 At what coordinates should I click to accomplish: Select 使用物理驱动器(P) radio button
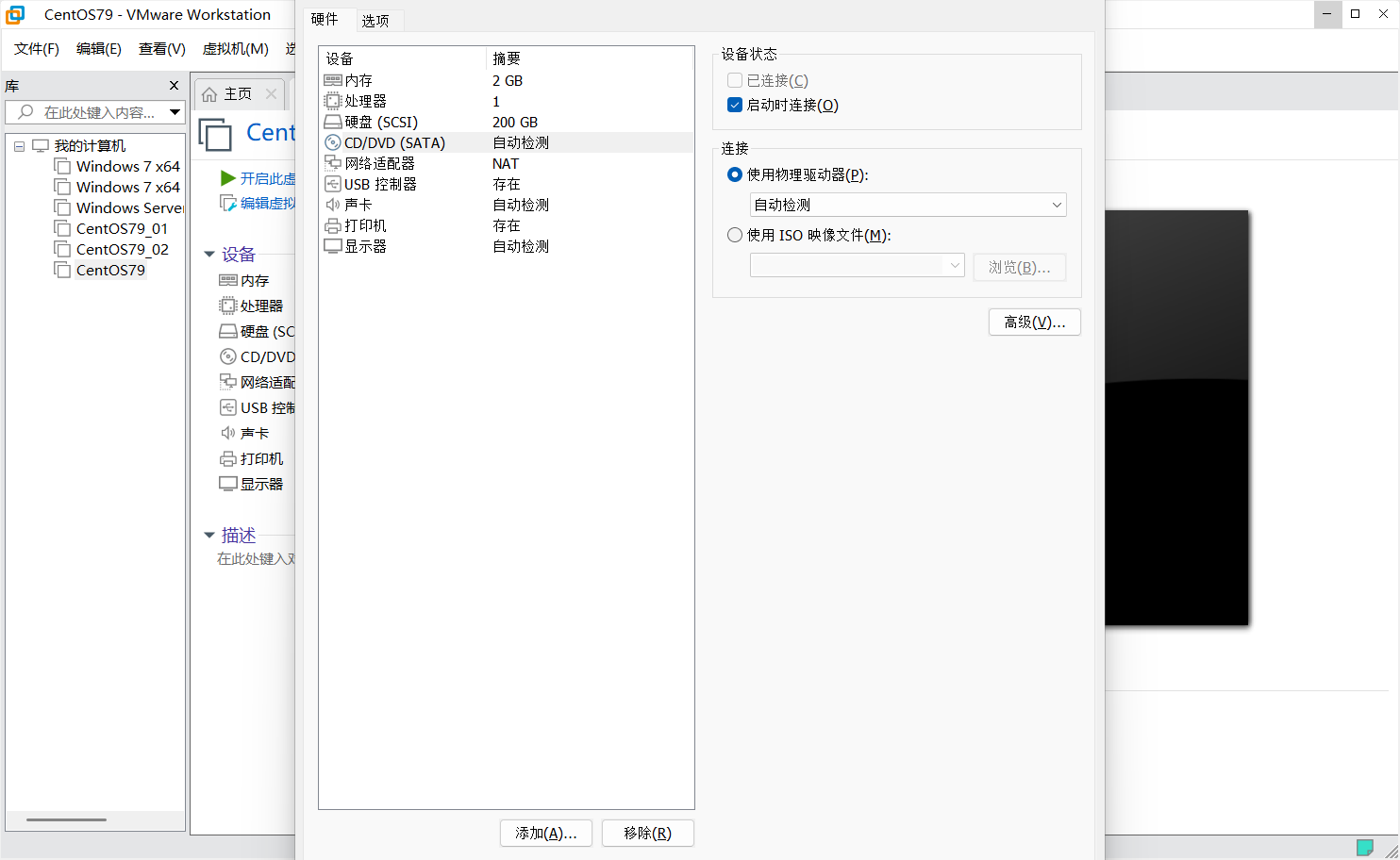(735, 174)
